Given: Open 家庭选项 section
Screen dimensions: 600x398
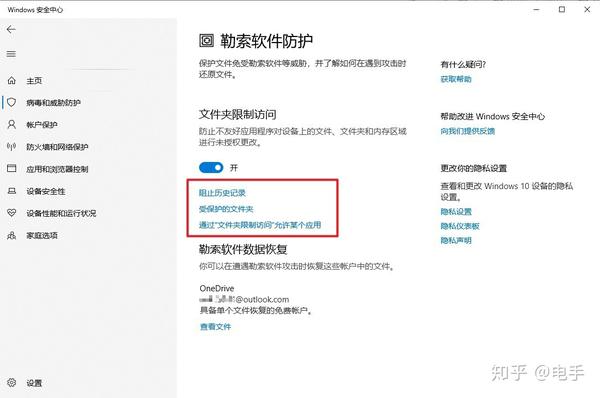Looking at the screenshot, I should (42, 235).
